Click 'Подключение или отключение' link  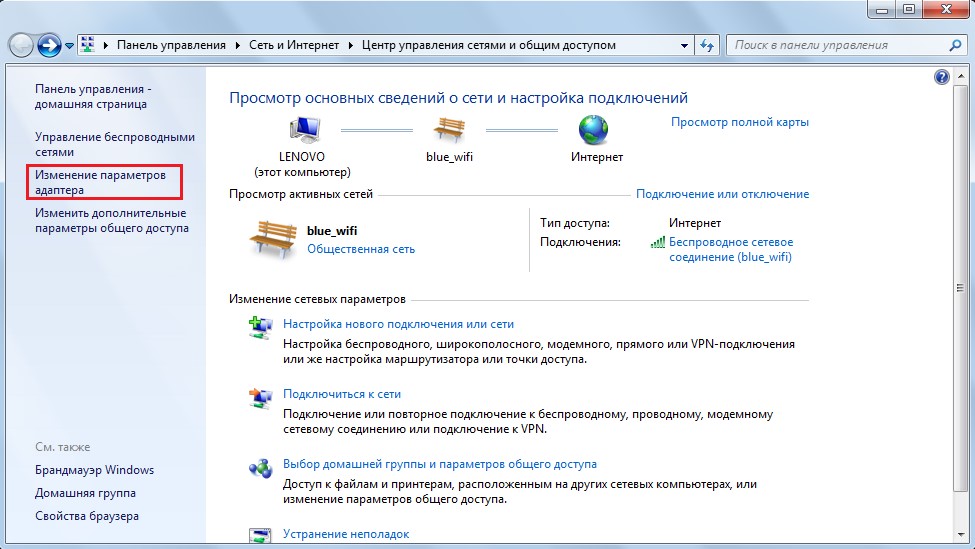point(722,194)
